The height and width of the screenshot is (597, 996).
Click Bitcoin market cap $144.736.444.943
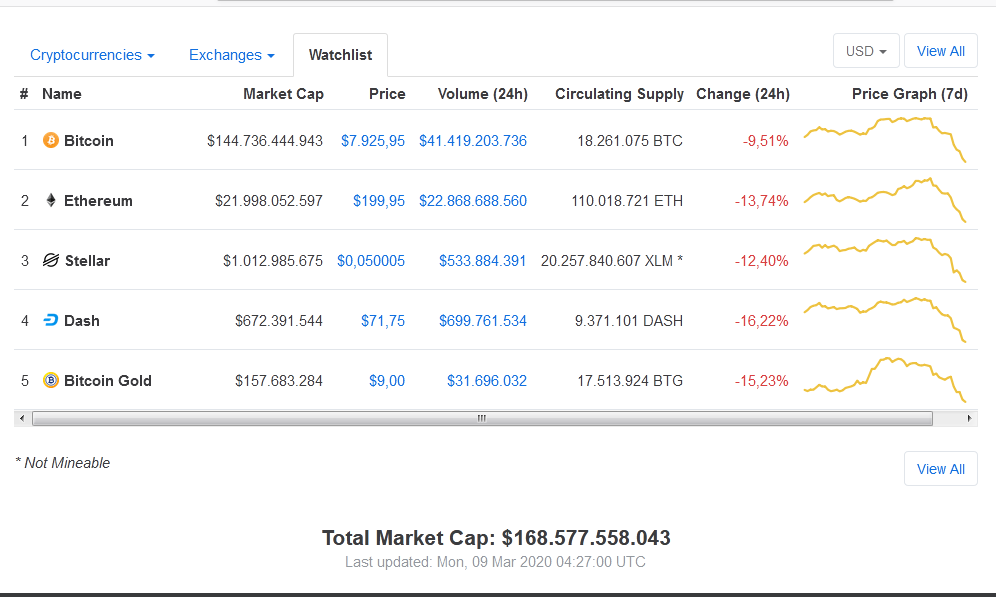point(265,141)
